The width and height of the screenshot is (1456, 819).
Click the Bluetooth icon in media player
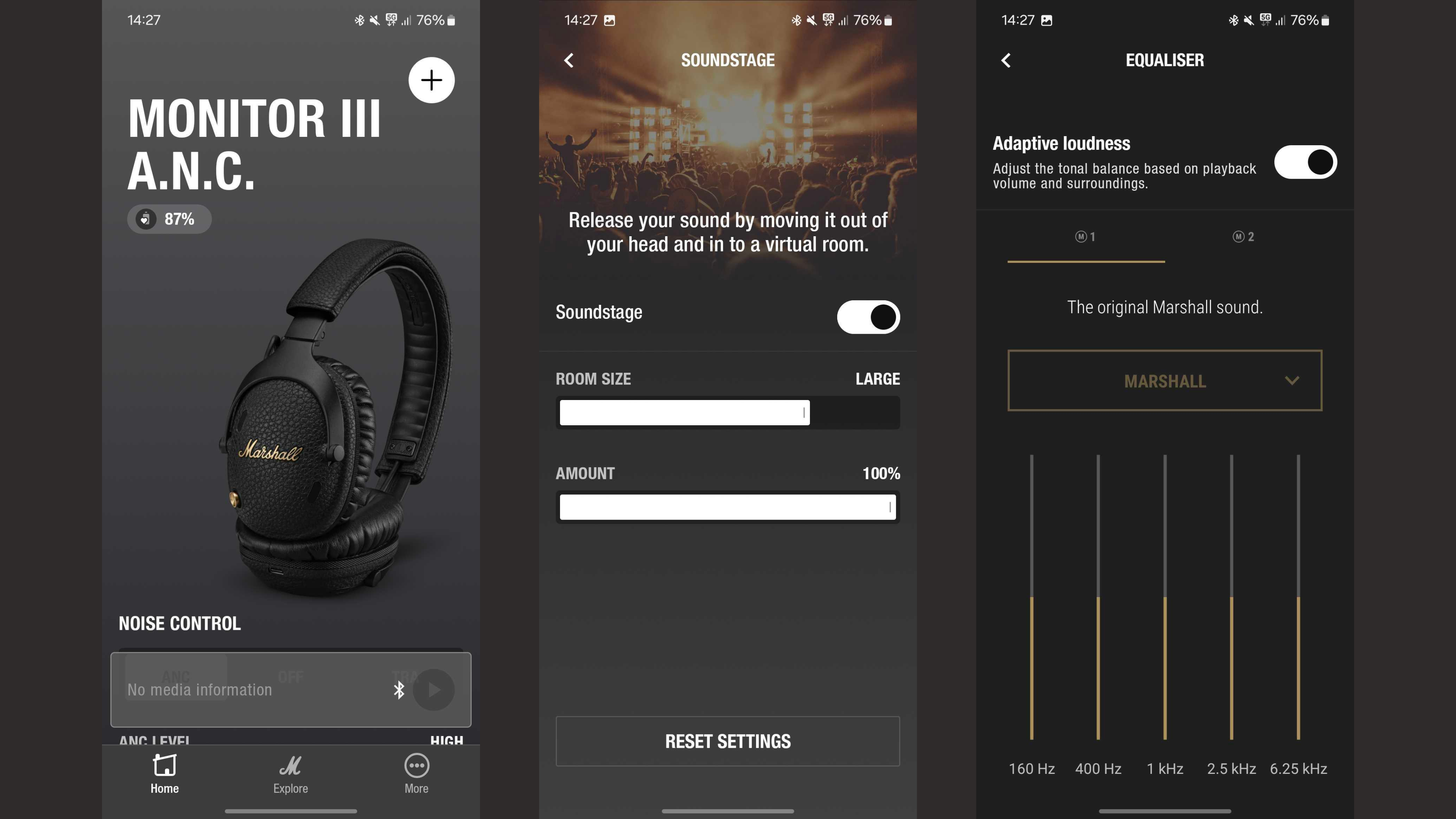pos(398,688)
